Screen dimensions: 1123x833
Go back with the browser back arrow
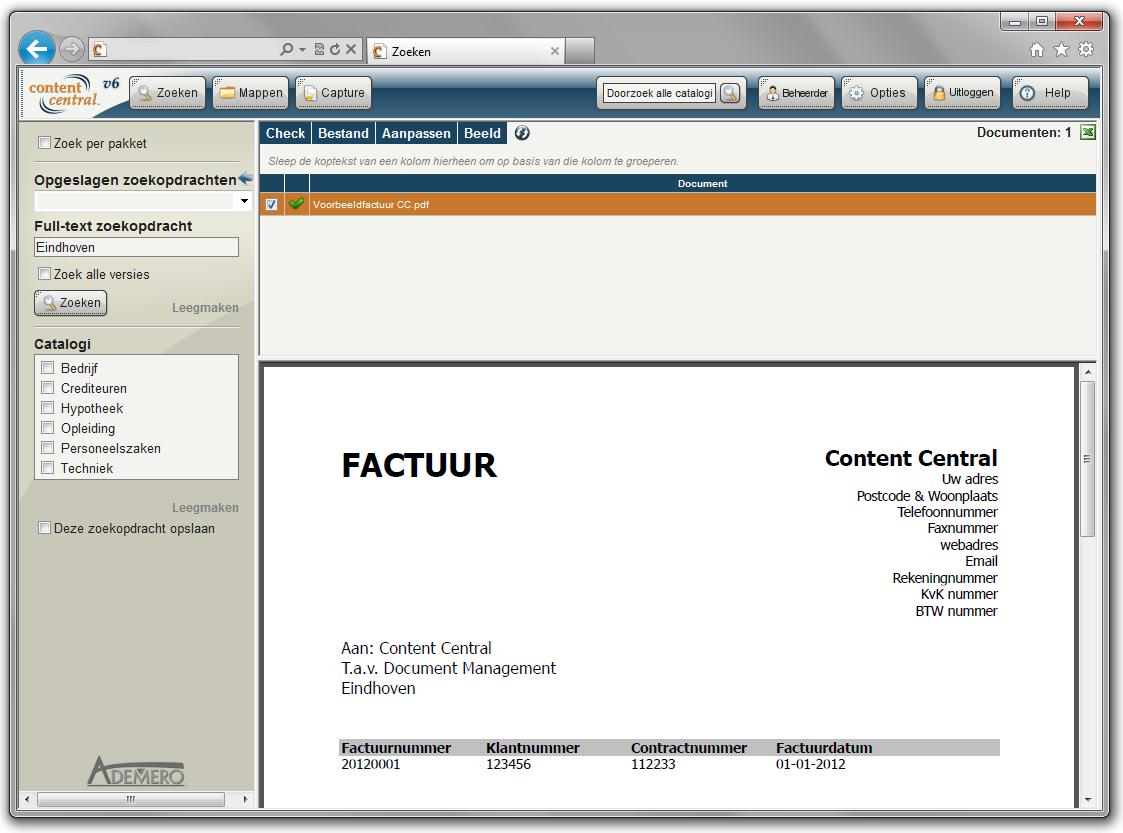pyautogui.click(x=37, y=49)
